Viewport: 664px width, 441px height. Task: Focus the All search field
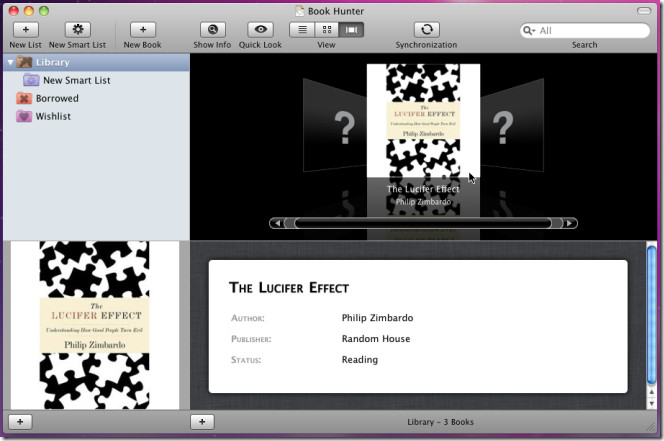(585, 31)
